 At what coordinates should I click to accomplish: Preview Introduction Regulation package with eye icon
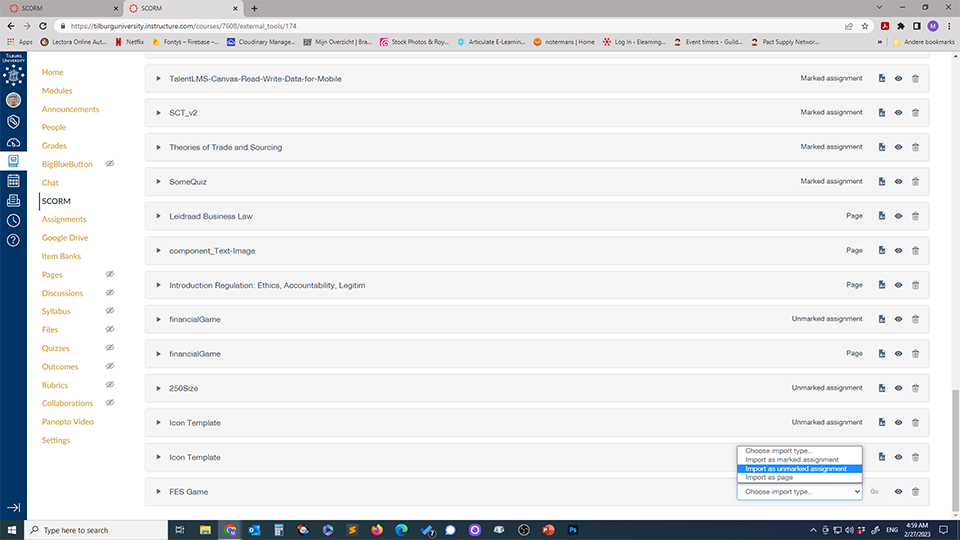(x=898, y=285)
